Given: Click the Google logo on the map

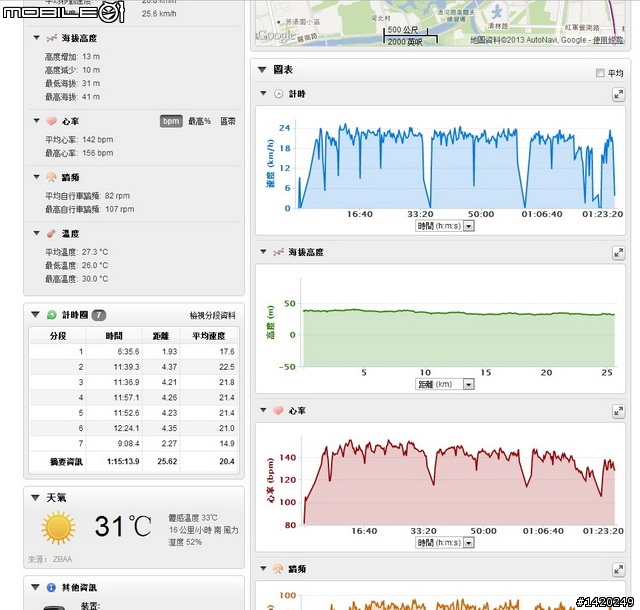Looking at the screenshot, I should 276,35.
